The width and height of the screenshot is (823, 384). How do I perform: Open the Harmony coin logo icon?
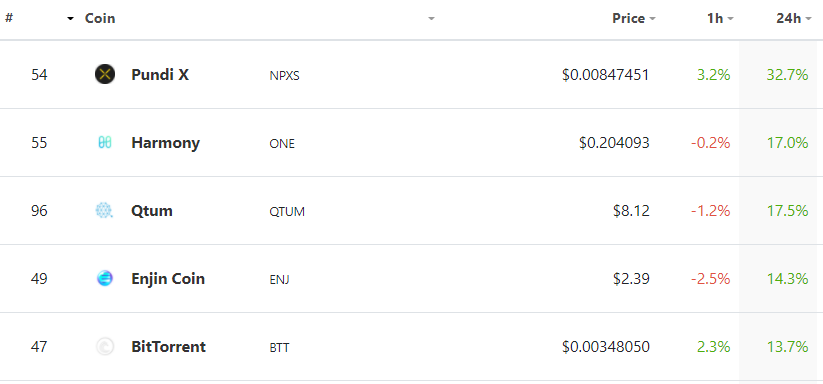pos(105,143)
